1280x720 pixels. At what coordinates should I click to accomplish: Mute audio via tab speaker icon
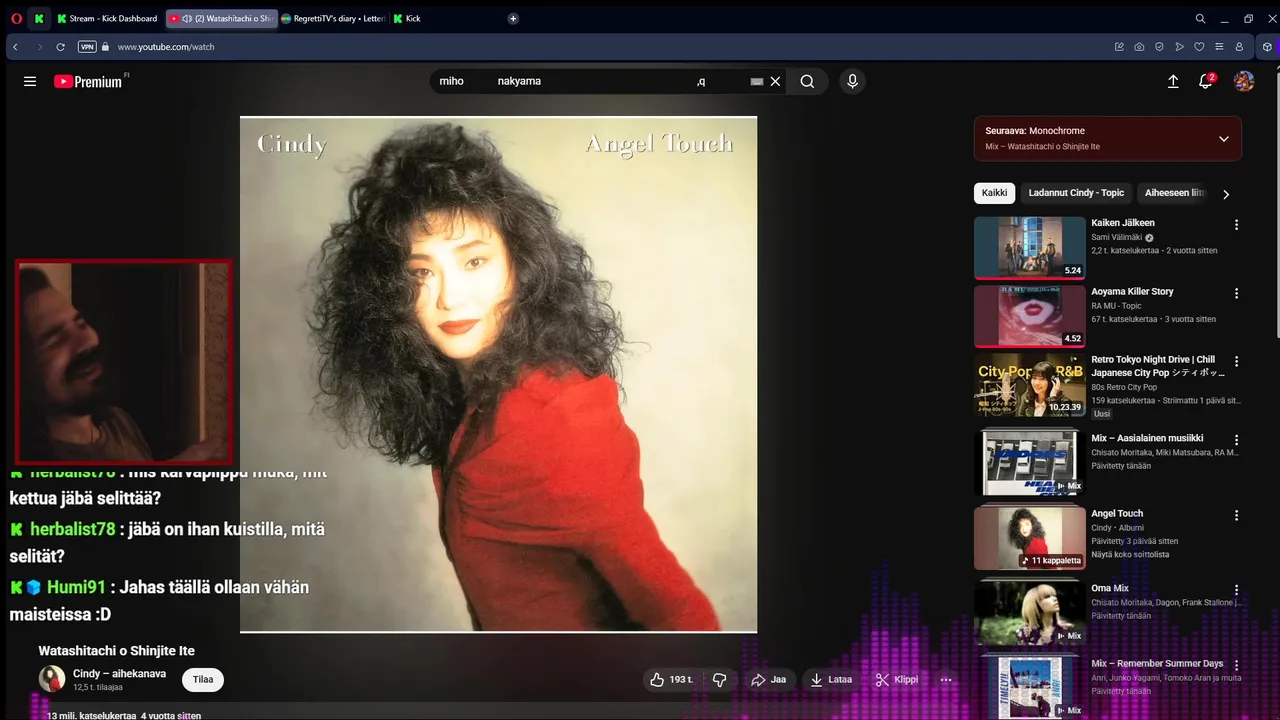[187, 18]
